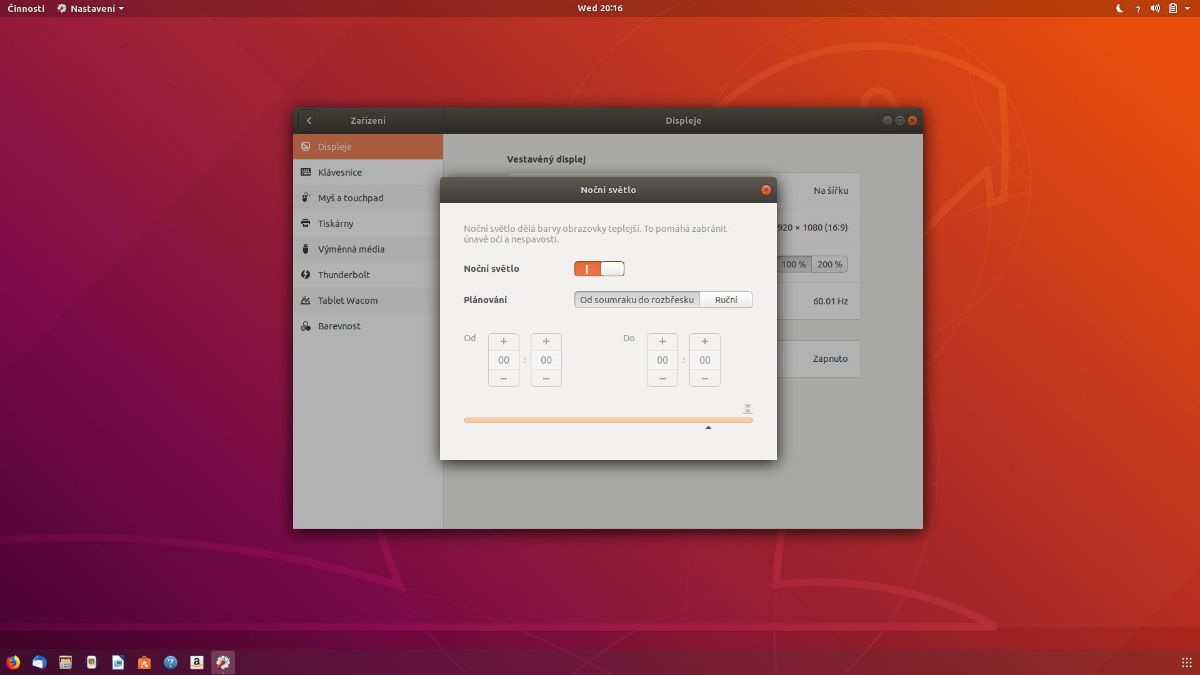Click the night light schedule timeline bar
Screen dimensions: 1200x675
pyautogui.click(x=608, y=420)
